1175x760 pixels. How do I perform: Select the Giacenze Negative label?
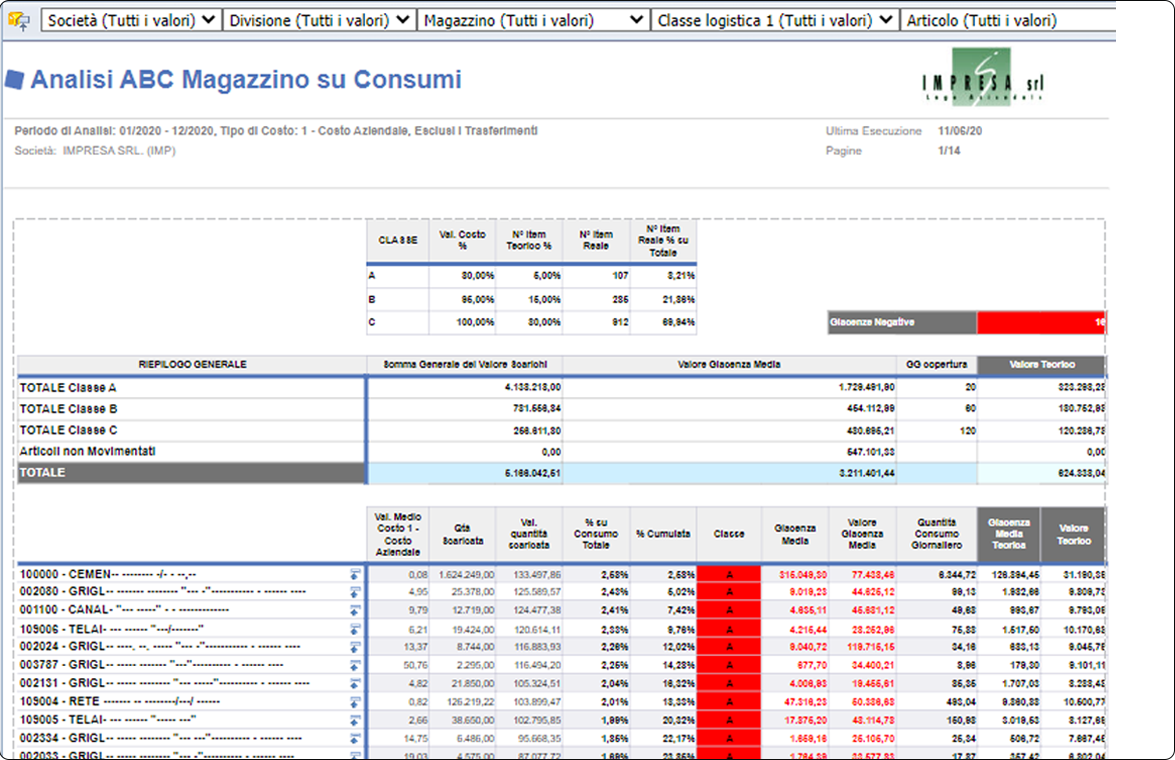coord(902,322)
